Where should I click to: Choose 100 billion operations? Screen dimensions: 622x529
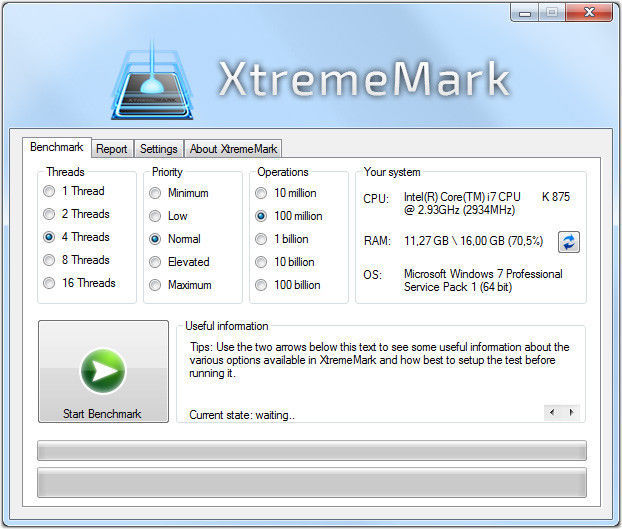click(x=288, y=285)
